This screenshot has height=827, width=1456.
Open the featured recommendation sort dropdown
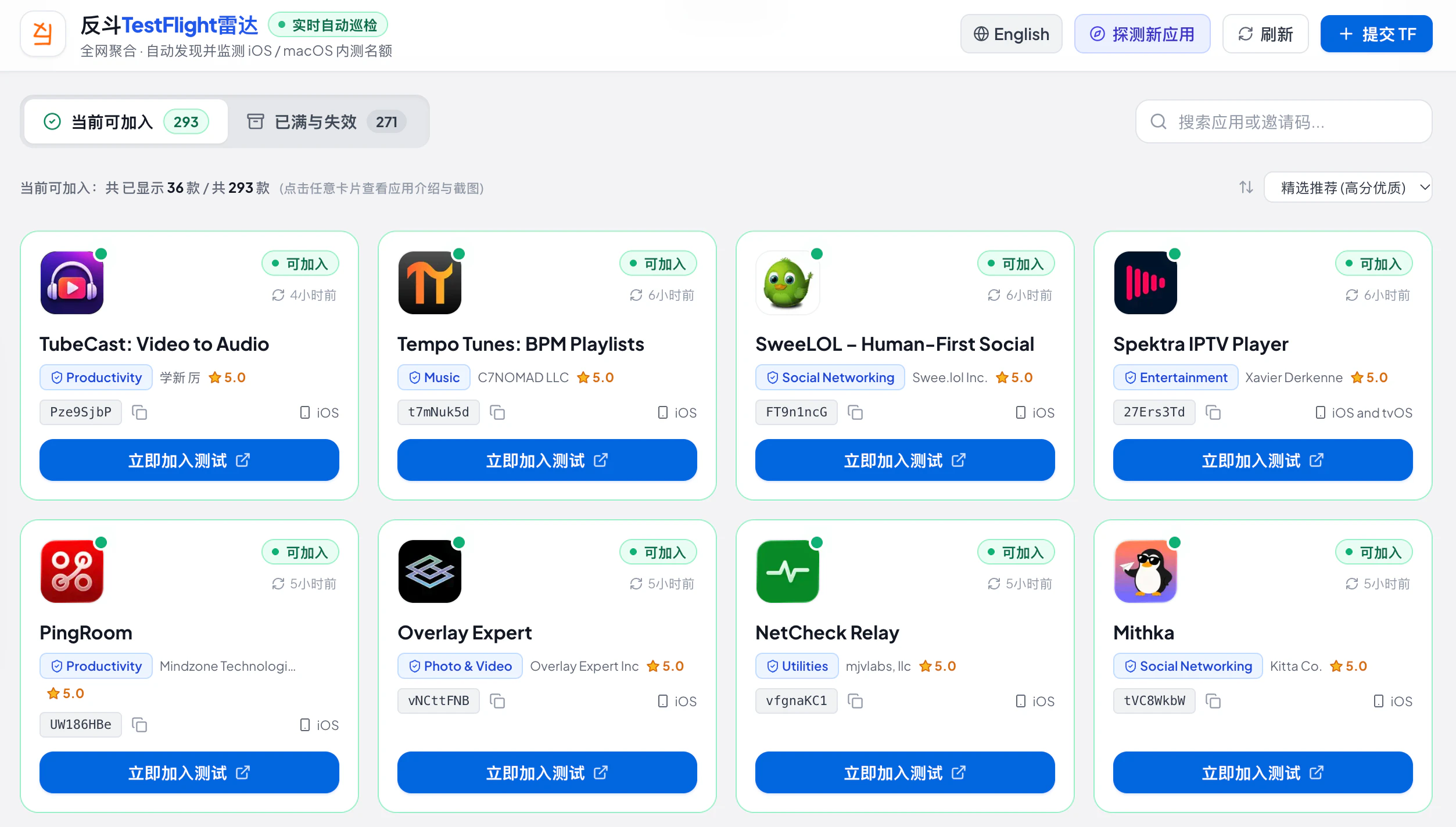click(1348, 188)
